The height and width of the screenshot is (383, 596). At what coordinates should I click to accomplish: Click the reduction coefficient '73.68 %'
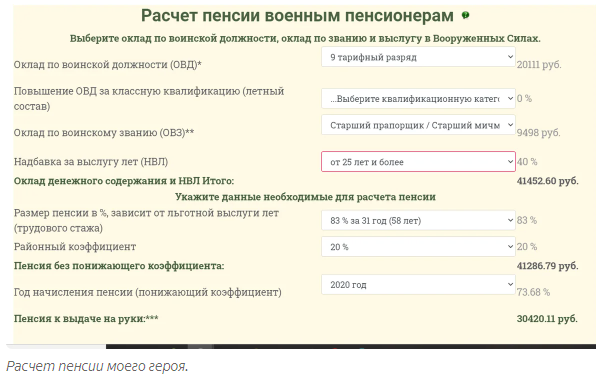tap(533, 292)
